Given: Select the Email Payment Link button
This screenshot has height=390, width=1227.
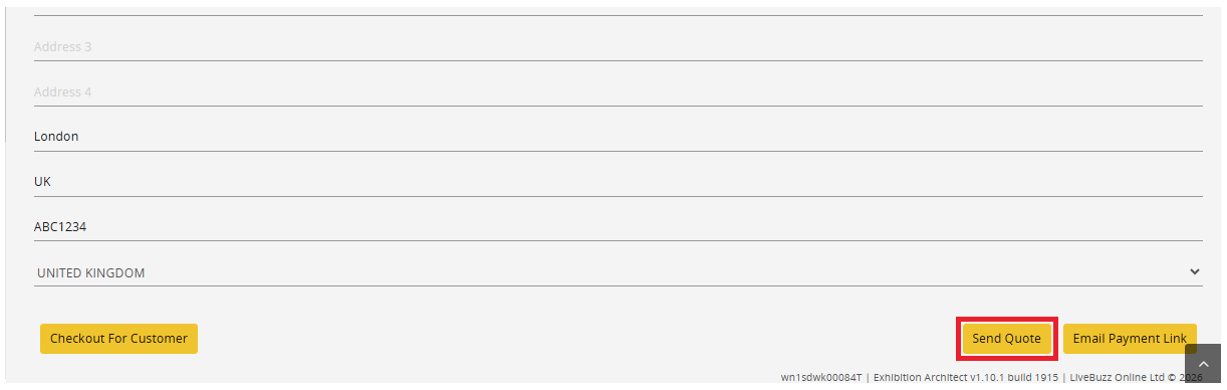Looking at the screenshot, I should (1129, 339).
